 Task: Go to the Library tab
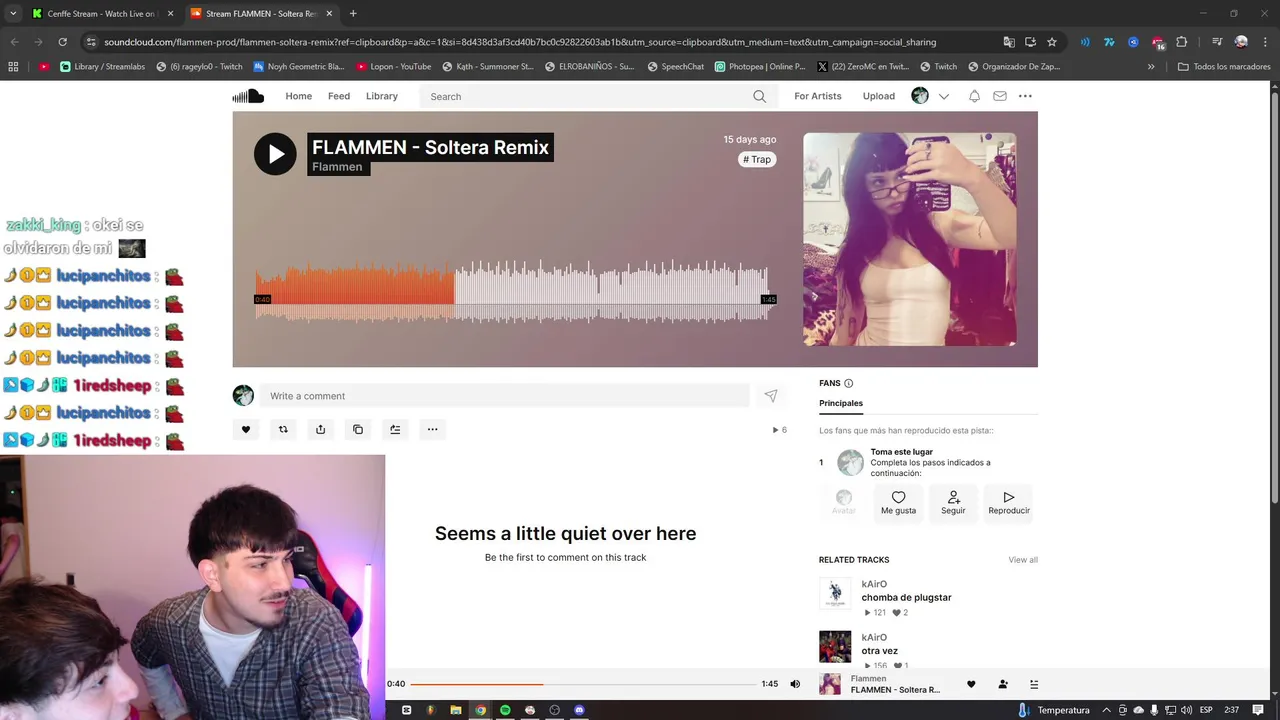381,96
